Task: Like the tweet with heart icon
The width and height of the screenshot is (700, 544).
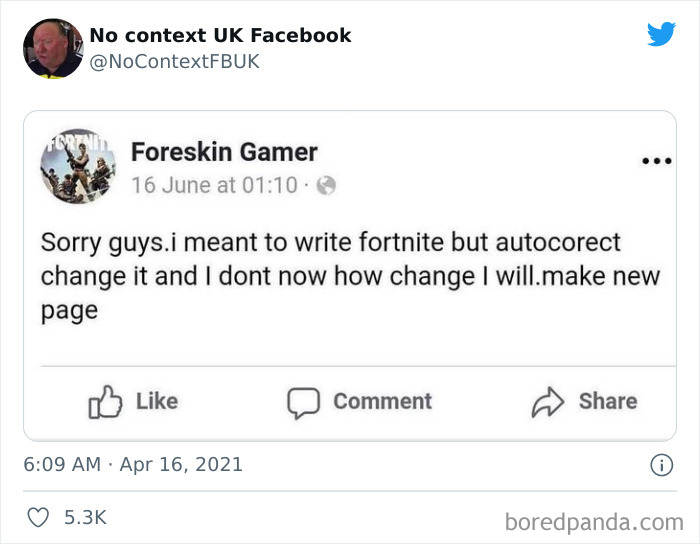Action: point(37,518)
